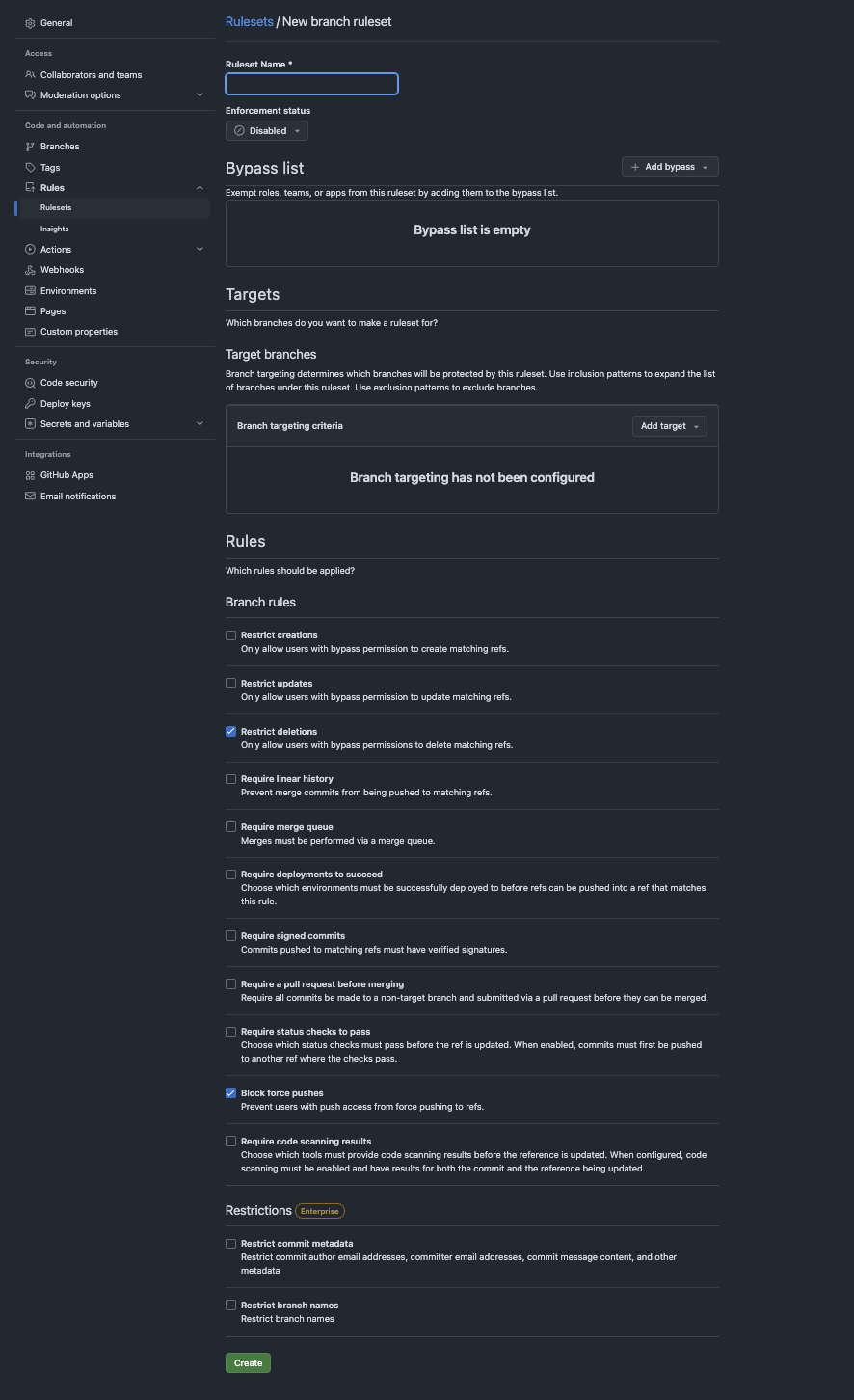Follow the Rulesets breadcrumb link
The image size is (854, 1400).
click(249, 21)
